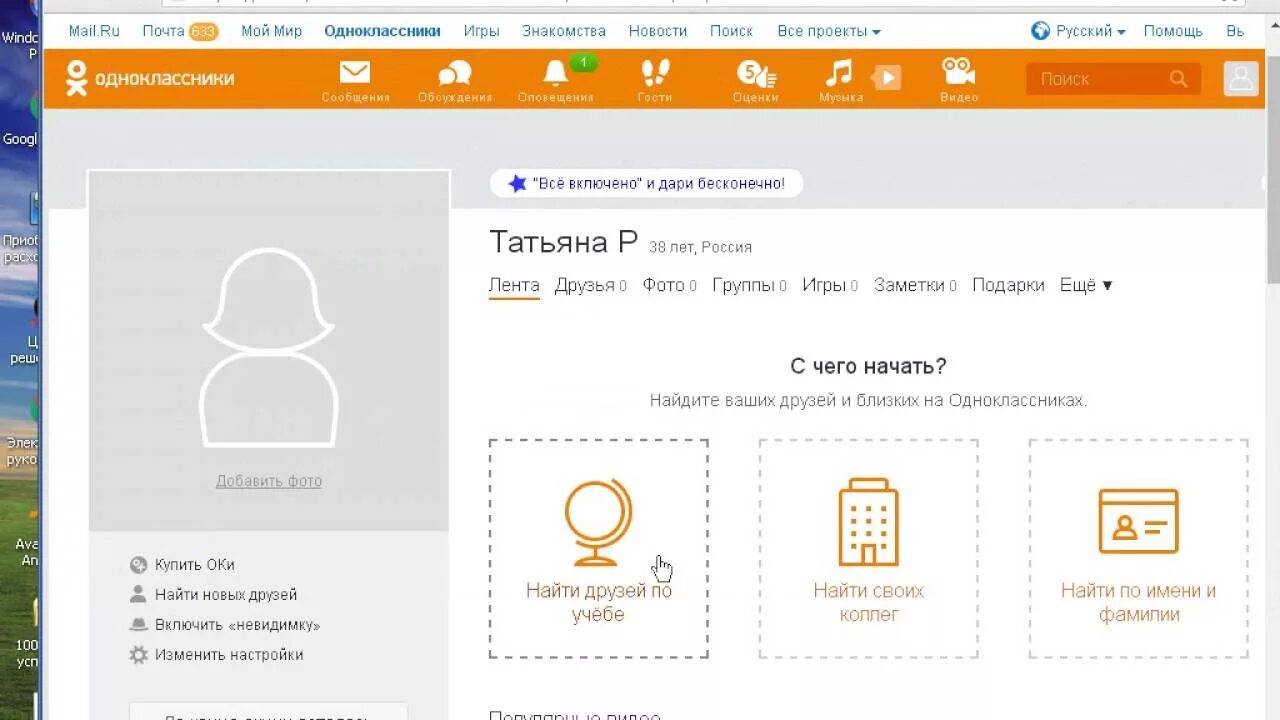
Task: Expand the Все проекты dropdown
Action: pyautogui.click(x=829, y=31)
